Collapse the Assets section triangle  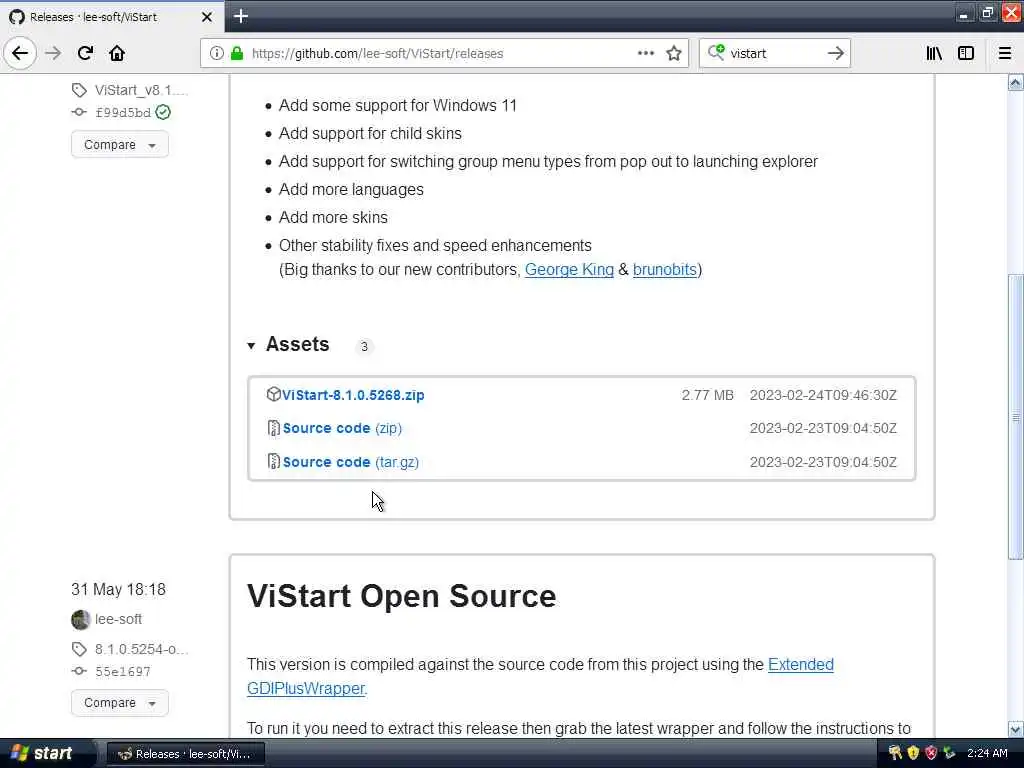click(x=251, y=345)
